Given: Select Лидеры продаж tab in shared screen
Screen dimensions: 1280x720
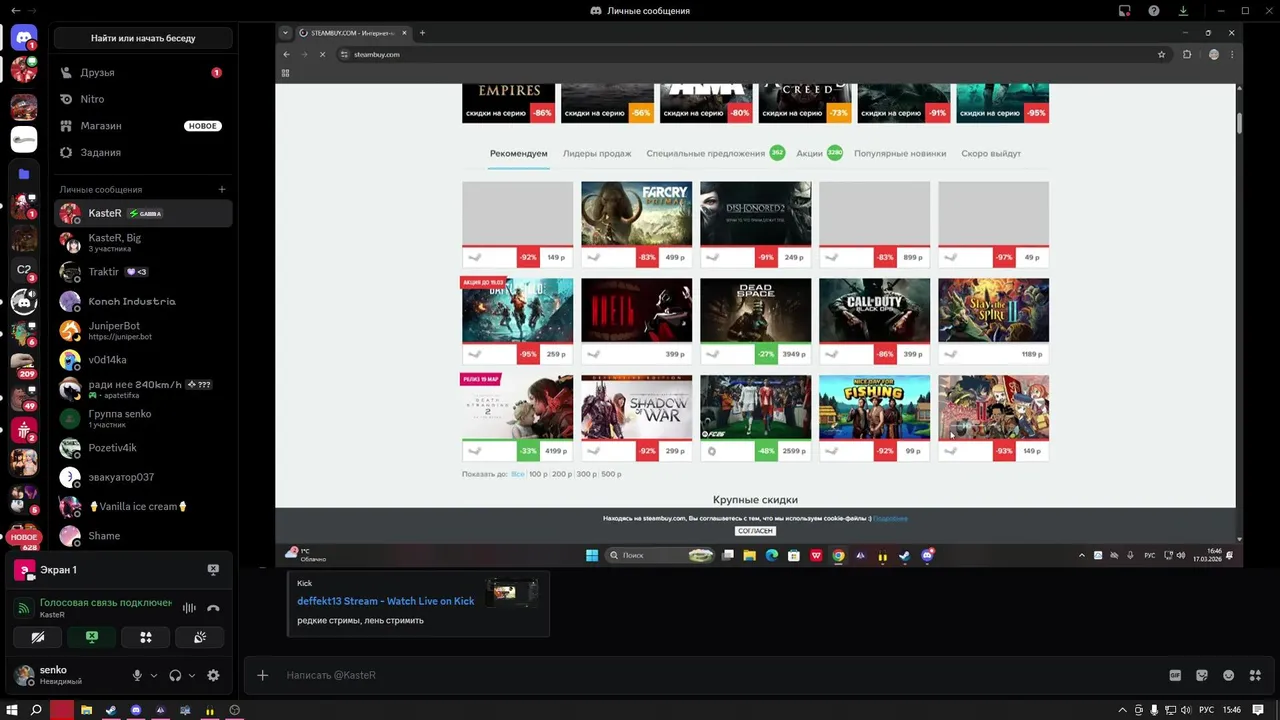Looking at the screenshot, I should pos(597,154).
